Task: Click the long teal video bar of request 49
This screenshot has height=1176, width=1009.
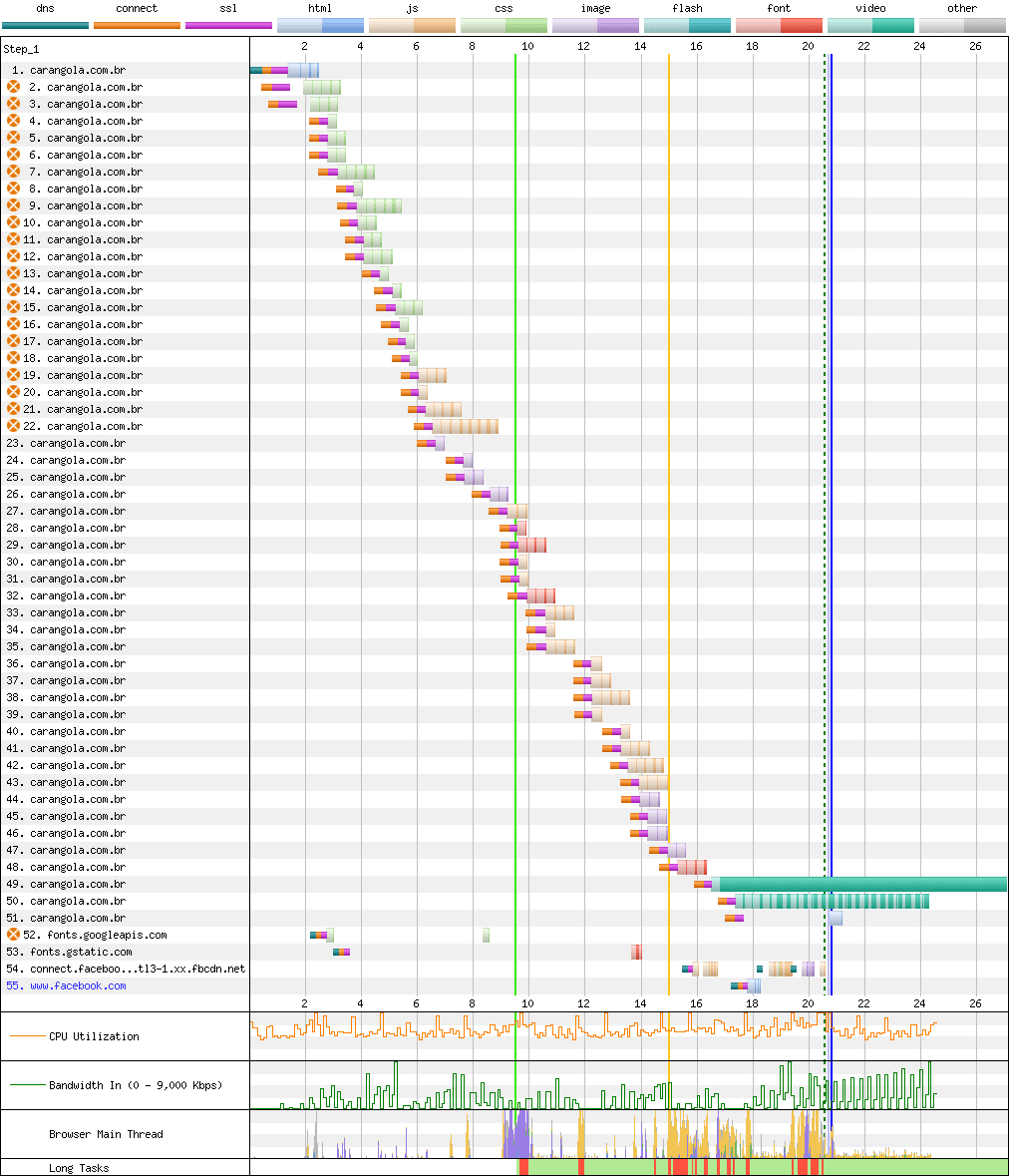Action: (862, 885)
